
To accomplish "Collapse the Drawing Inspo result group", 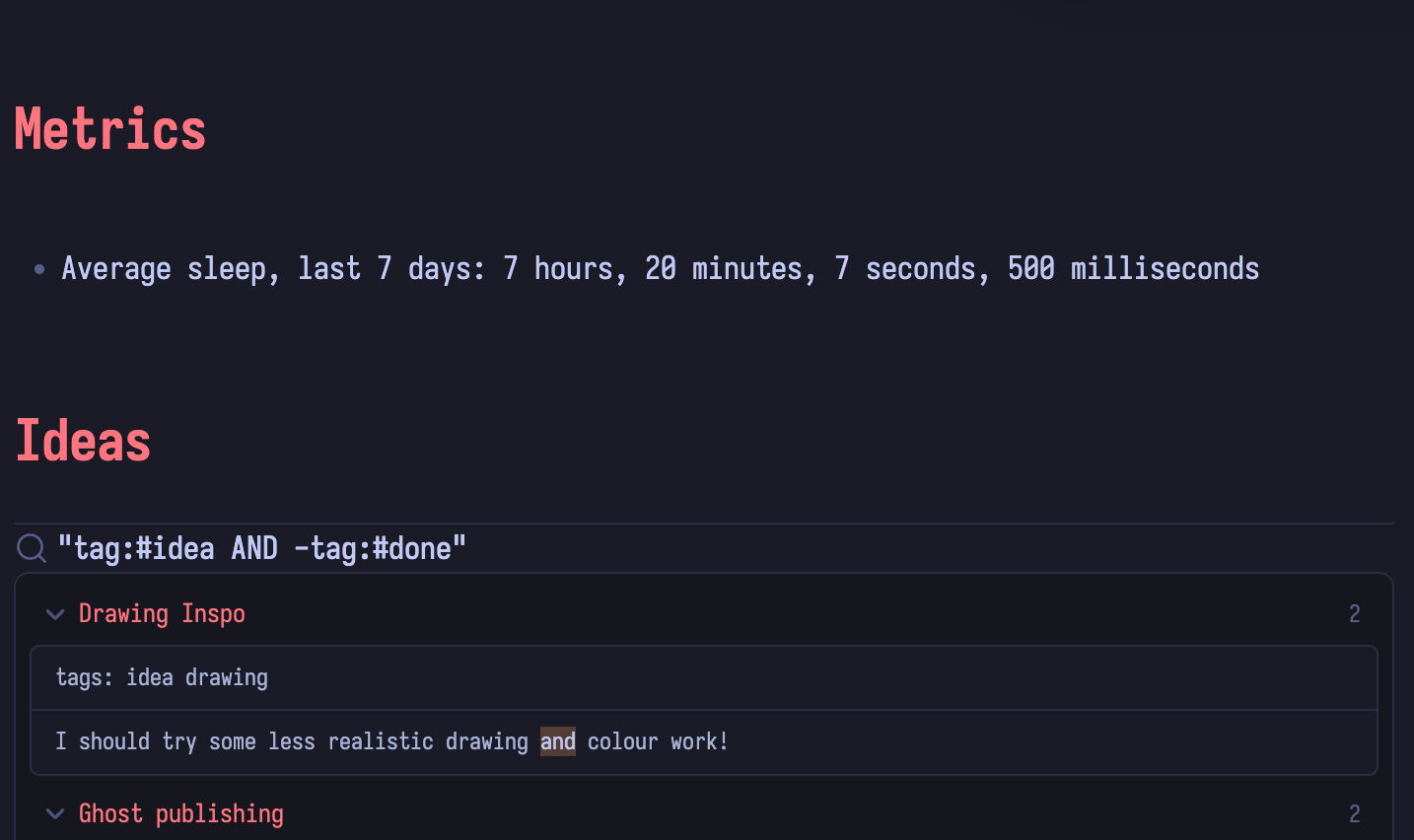I will pos(55,614).
